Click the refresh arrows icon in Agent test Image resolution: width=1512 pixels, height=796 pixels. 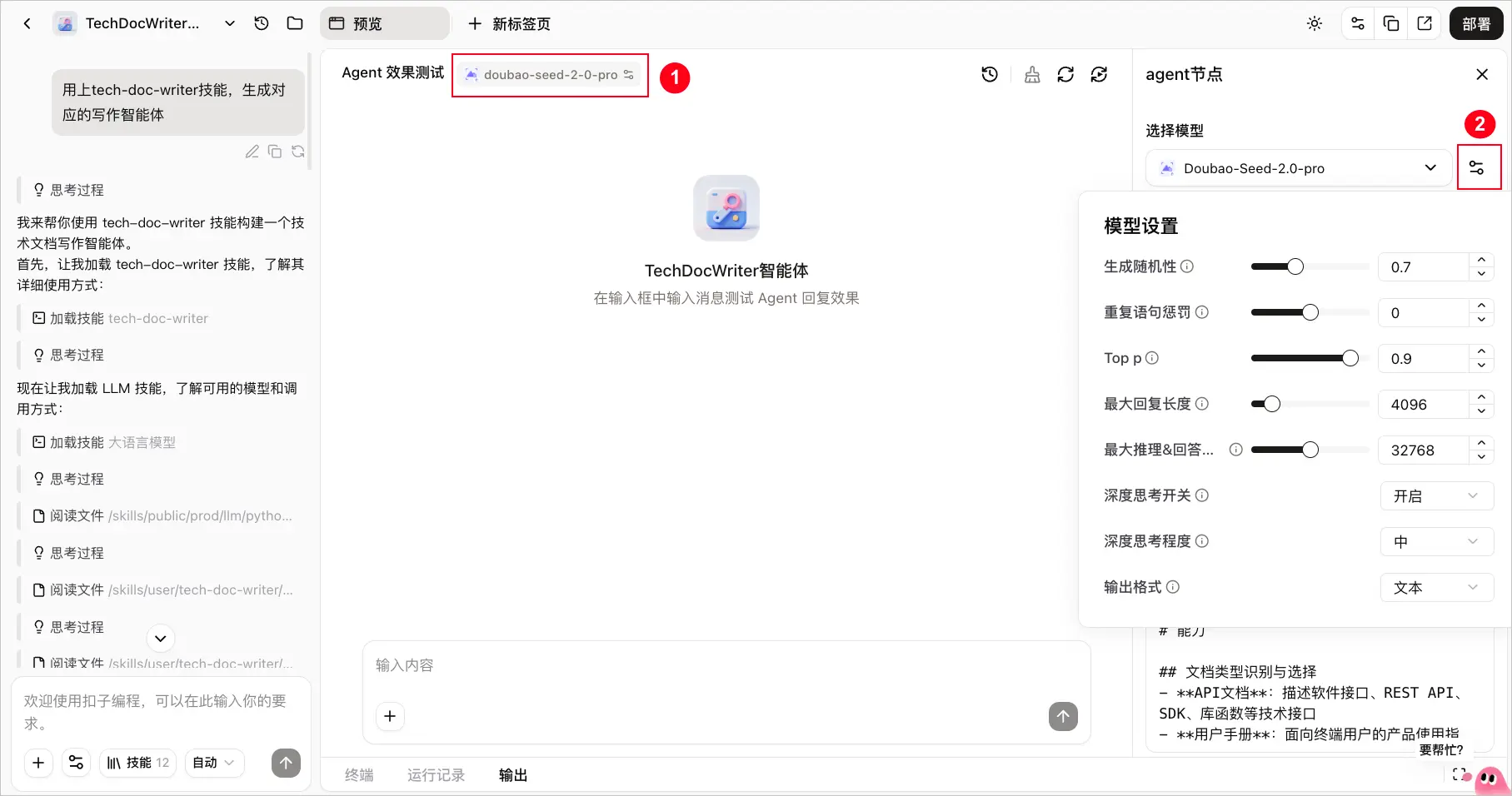coord(1065,75)
